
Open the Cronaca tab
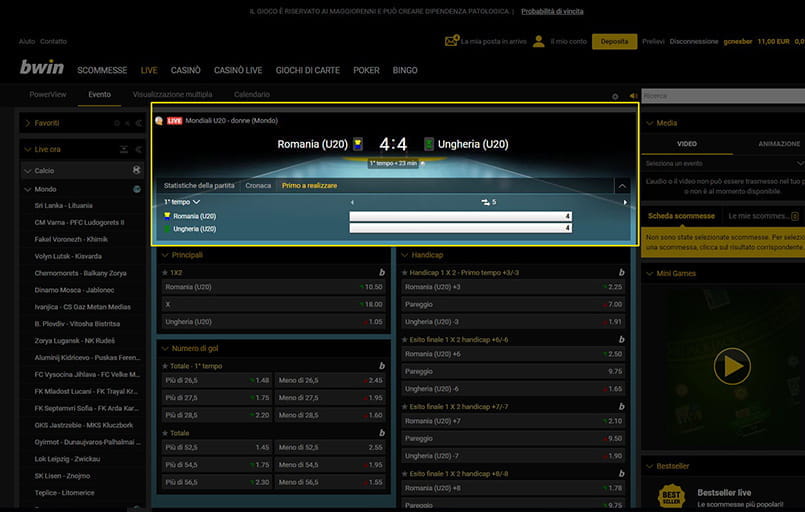coord(258,185)
